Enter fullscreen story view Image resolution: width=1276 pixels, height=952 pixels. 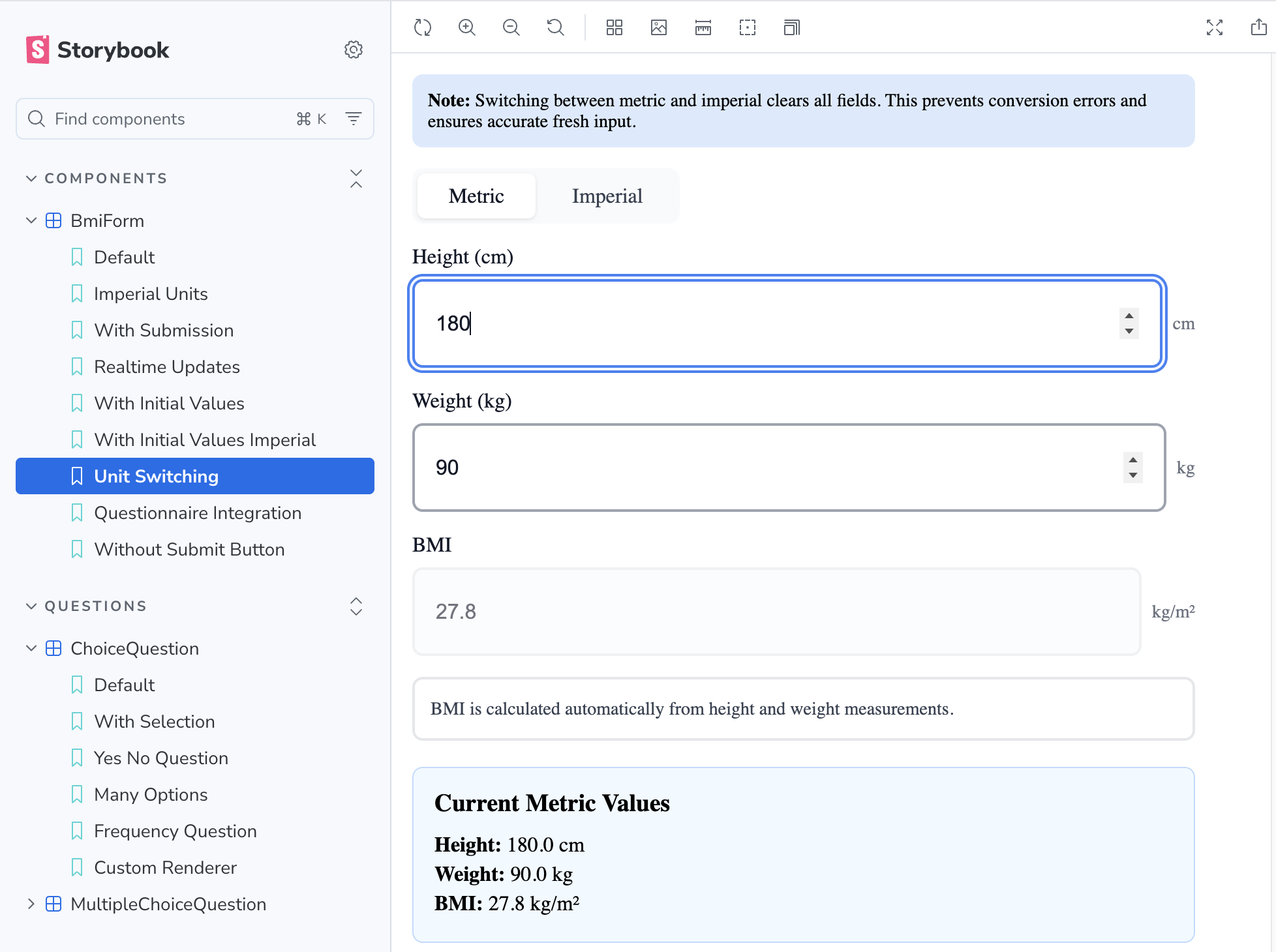1215,27
